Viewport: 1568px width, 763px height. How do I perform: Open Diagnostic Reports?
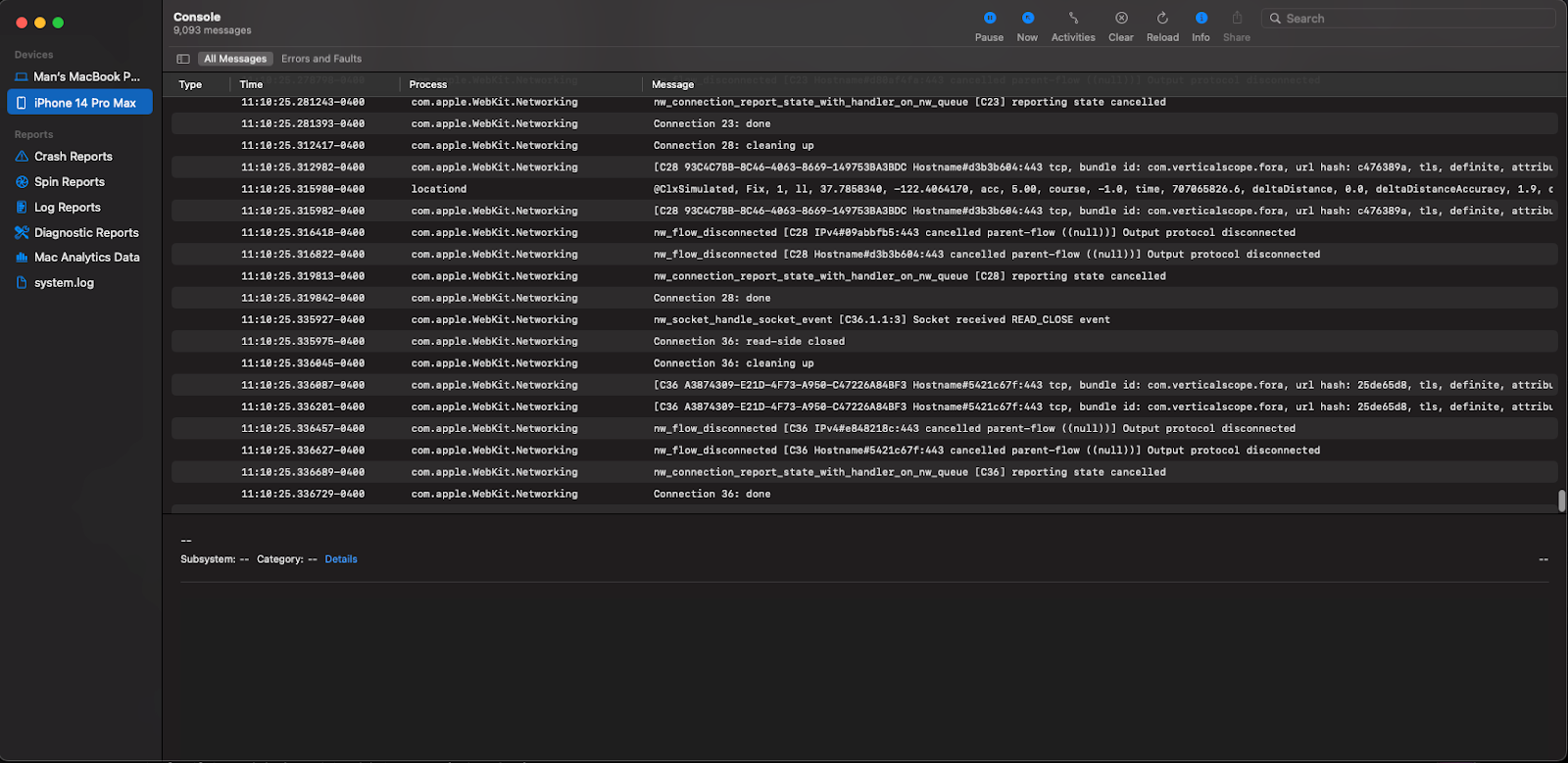pos(86,233)
